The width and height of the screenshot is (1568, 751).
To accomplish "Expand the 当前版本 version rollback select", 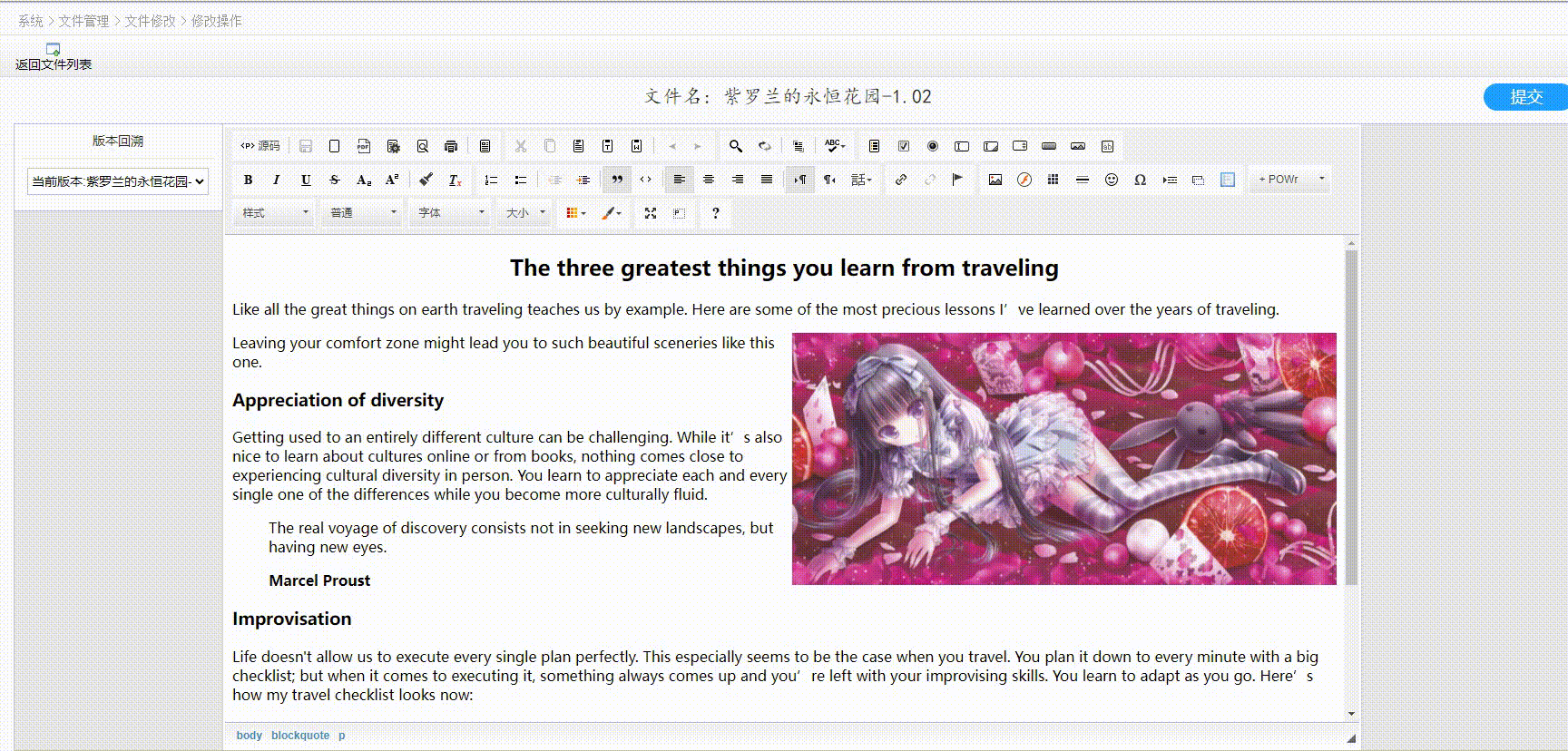I will [118, 181].
